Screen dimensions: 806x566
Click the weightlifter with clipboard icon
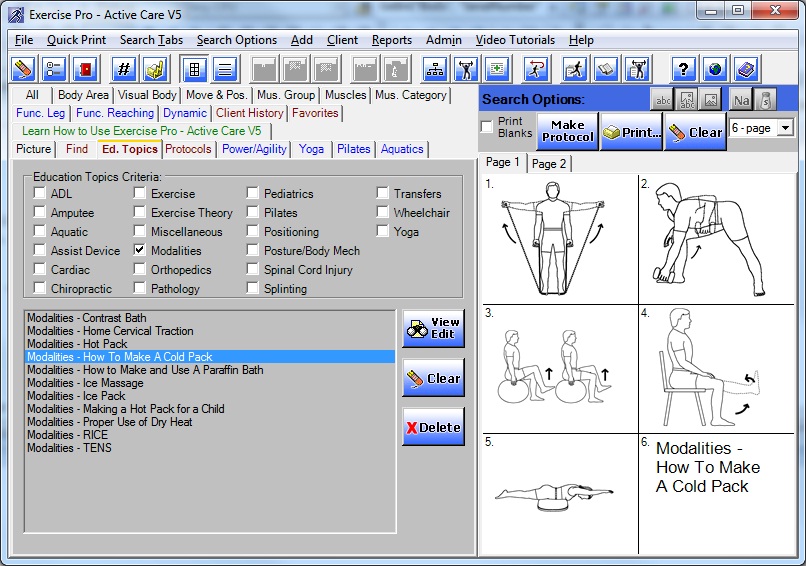637,69
